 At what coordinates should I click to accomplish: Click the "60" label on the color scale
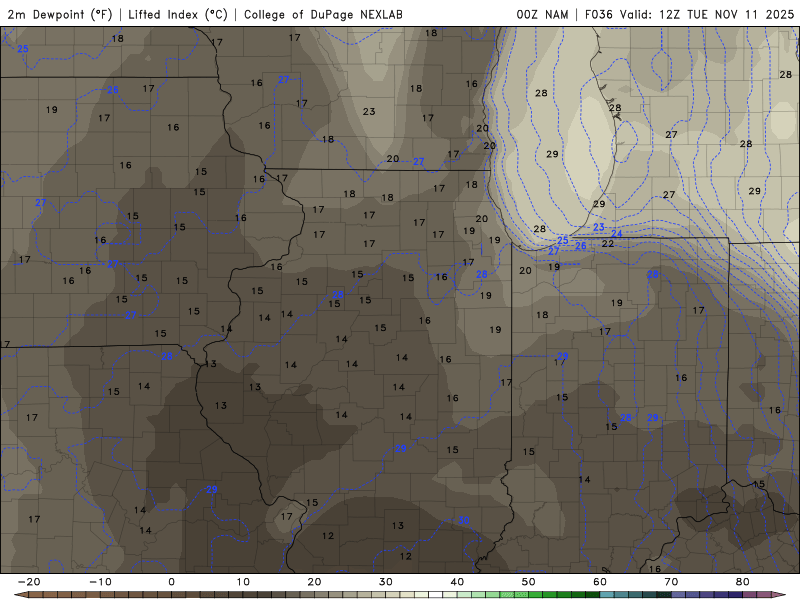[x=600, y=582]
